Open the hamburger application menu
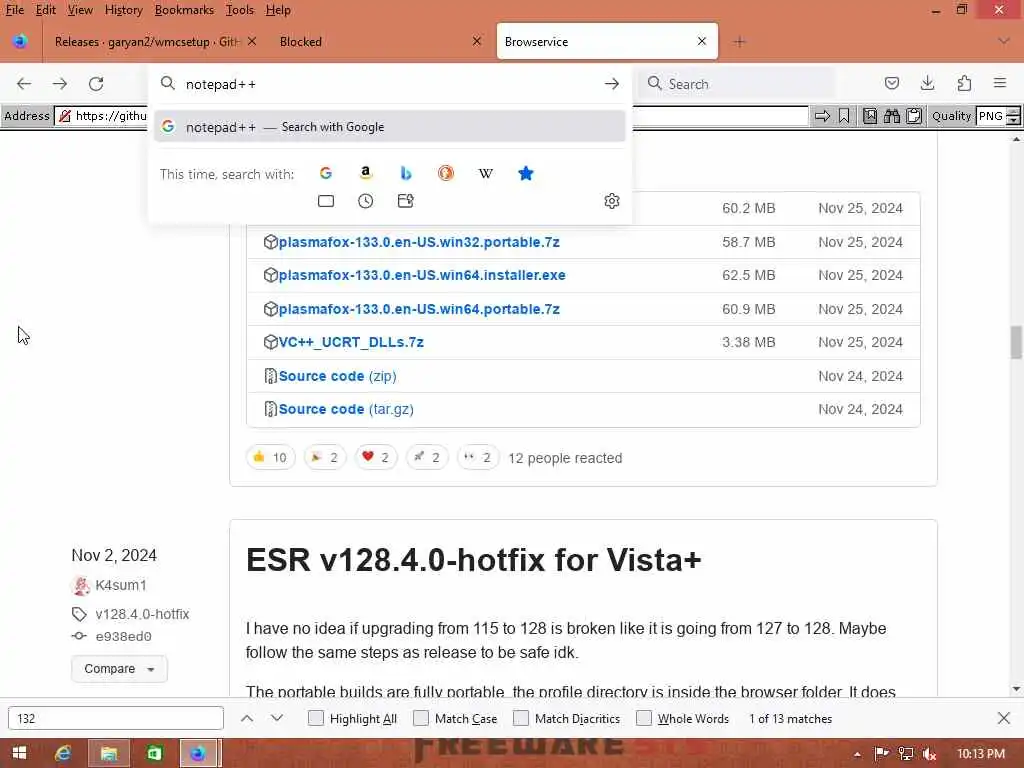 [x=1000, y=83]
